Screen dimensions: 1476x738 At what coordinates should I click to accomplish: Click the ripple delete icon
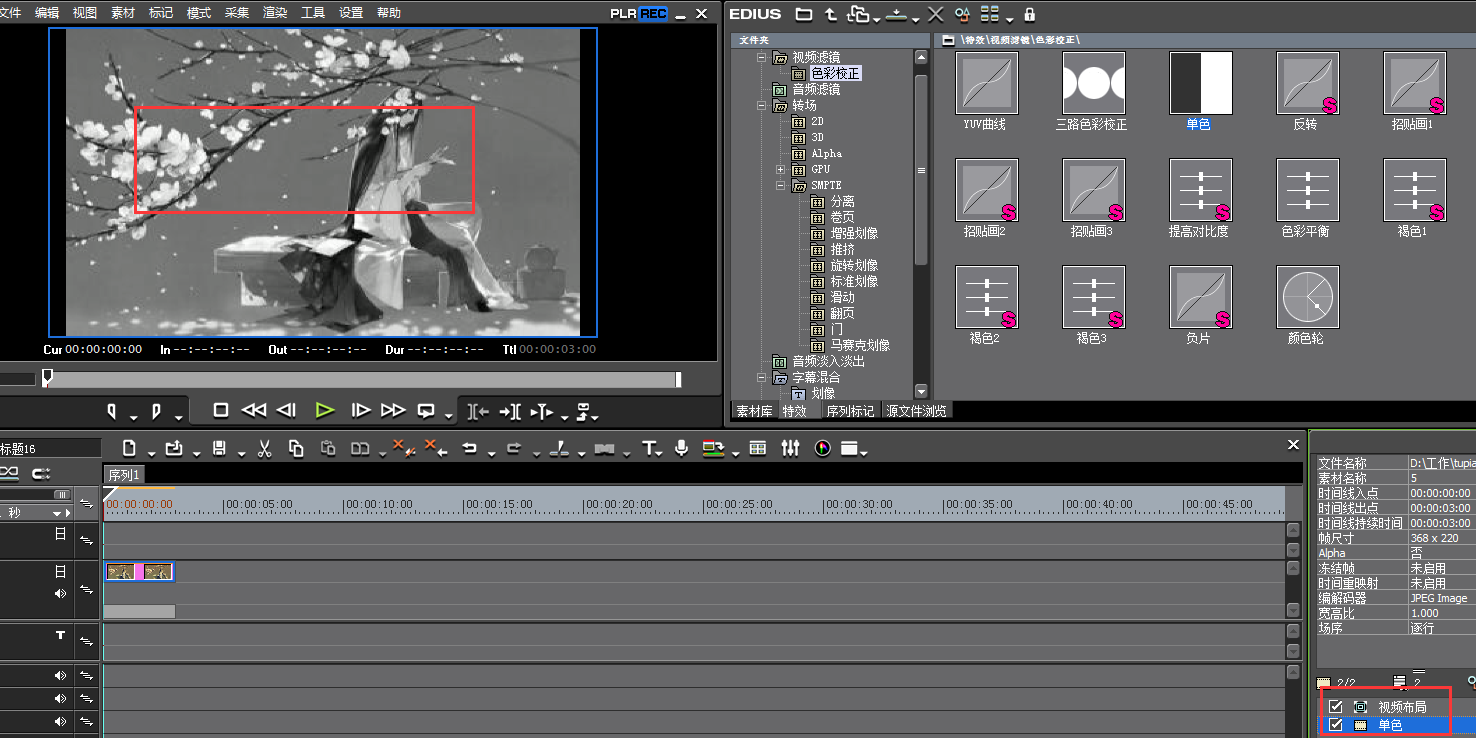point(435,448)
